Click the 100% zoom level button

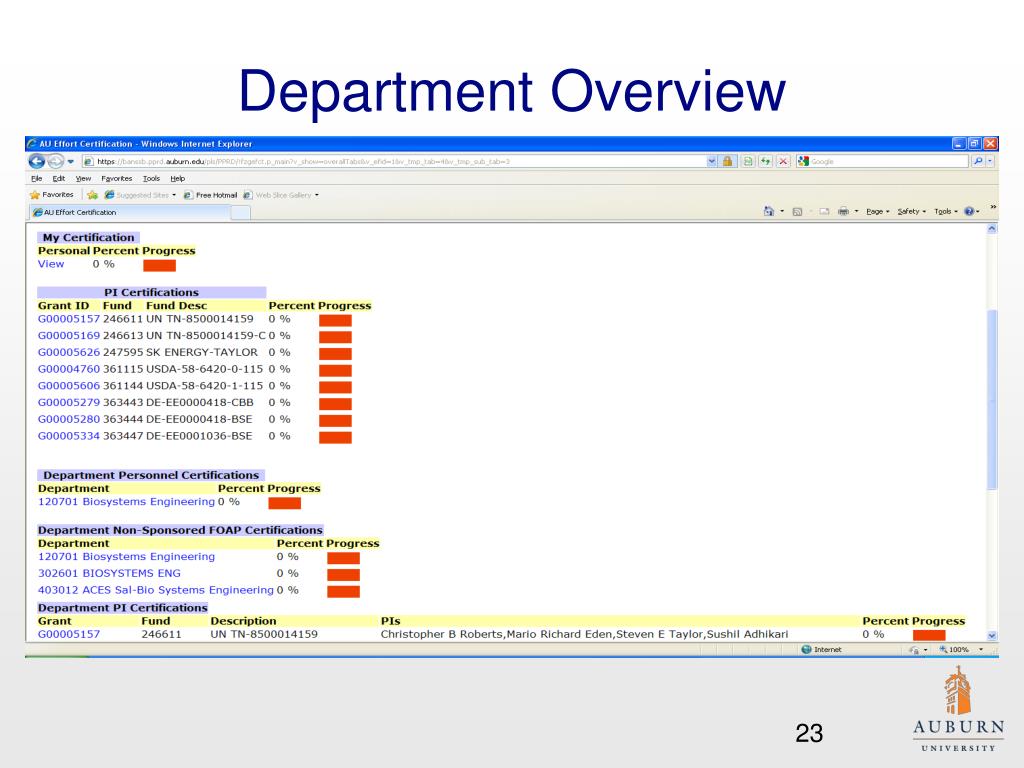954,649
